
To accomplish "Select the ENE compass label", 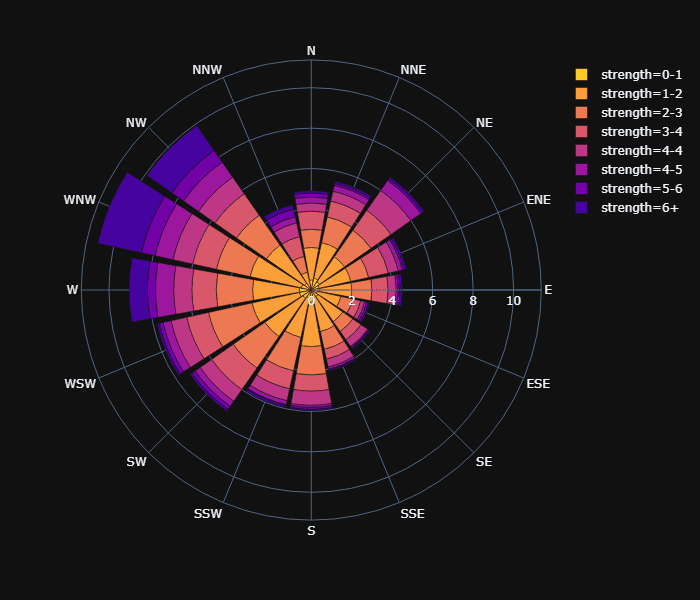I will tap(539, 200).
